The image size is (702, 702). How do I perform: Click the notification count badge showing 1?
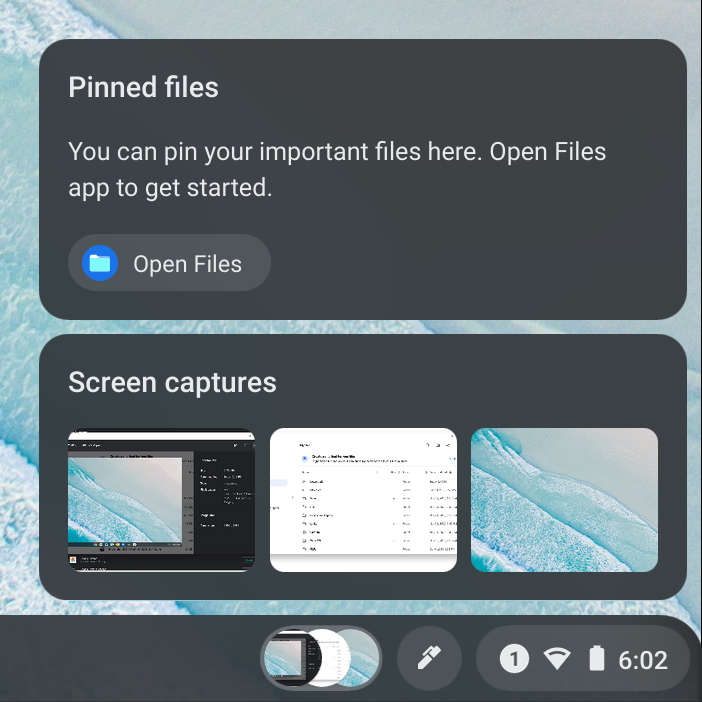[x=514, y=659]
